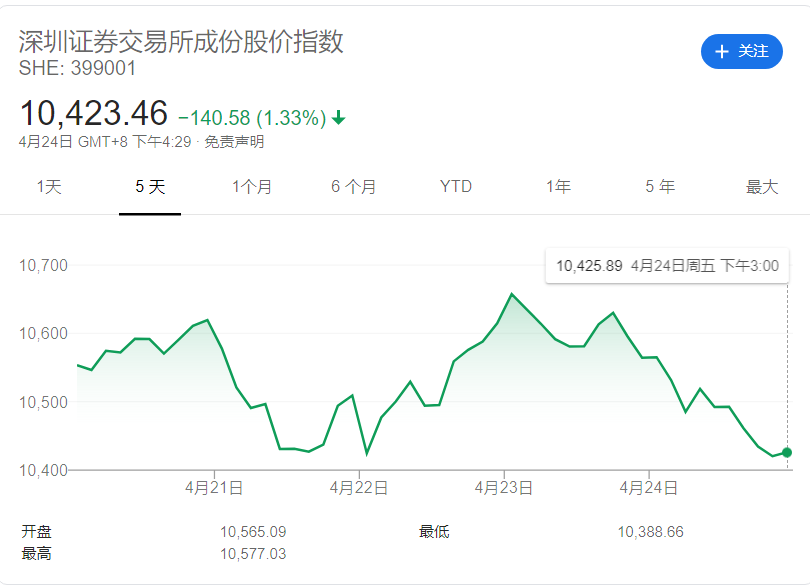This screenshot has height=585, width=810.
Task: Click the green down arrow icon
Action: [x=338, y=118]
